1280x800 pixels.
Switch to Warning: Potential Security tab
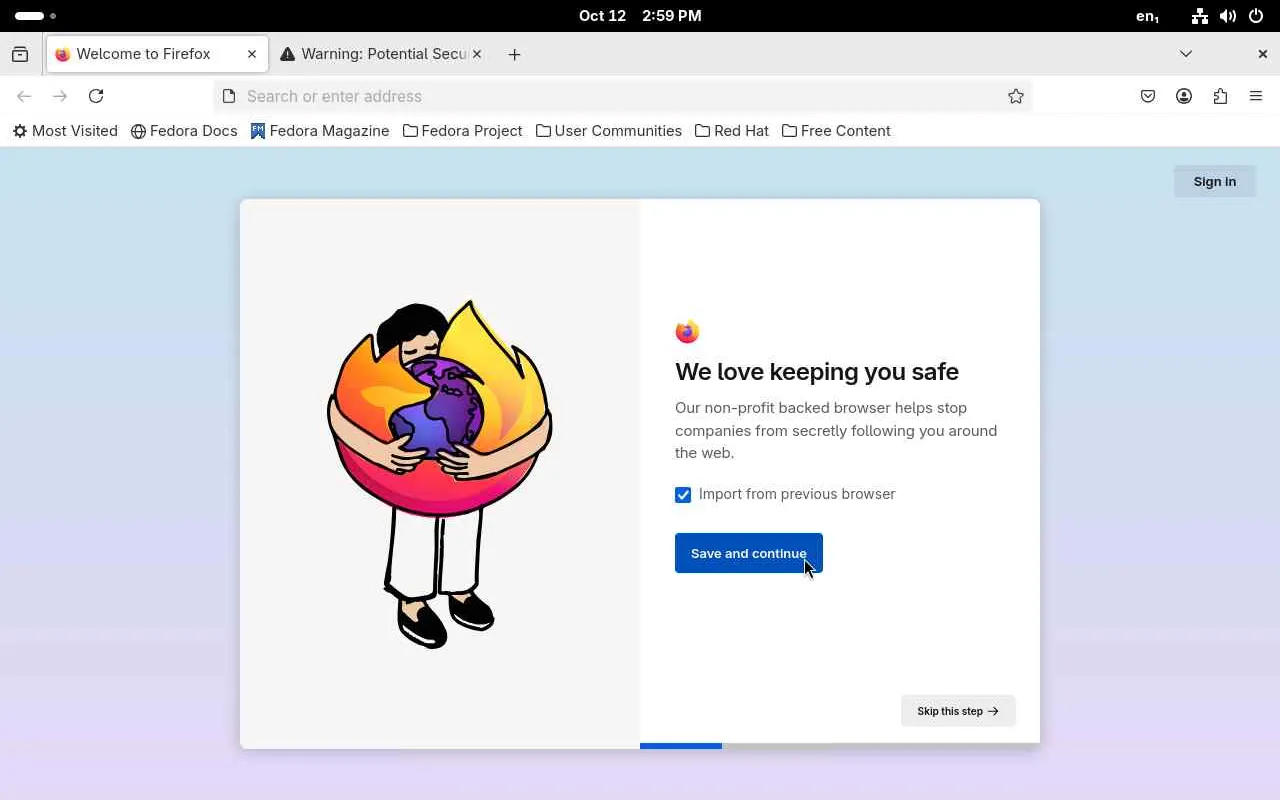point(381,54)
